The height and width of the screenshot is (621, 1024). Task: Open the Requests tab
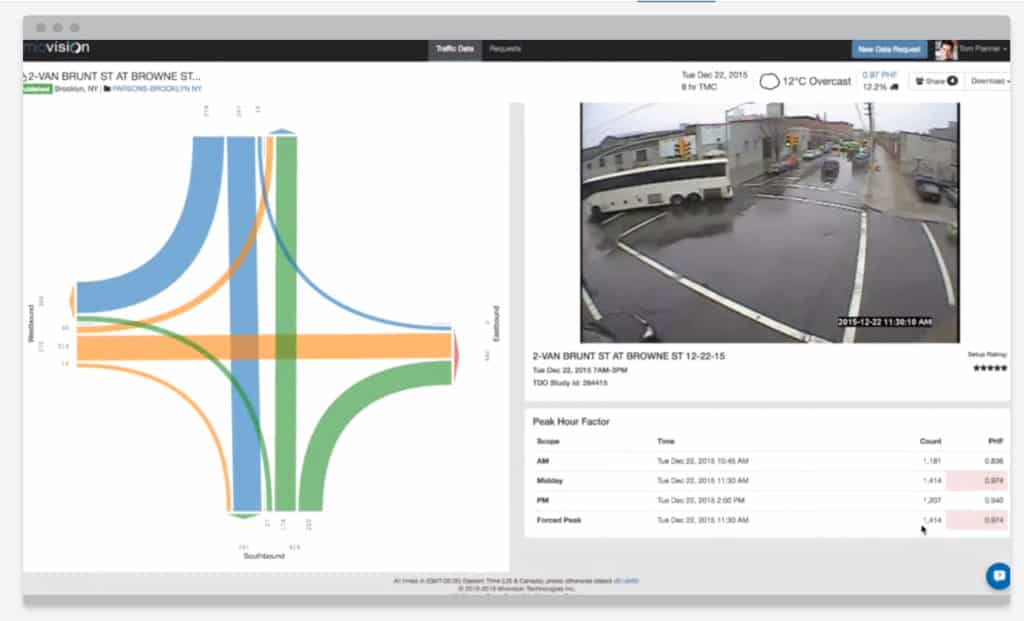click(505, 49)
